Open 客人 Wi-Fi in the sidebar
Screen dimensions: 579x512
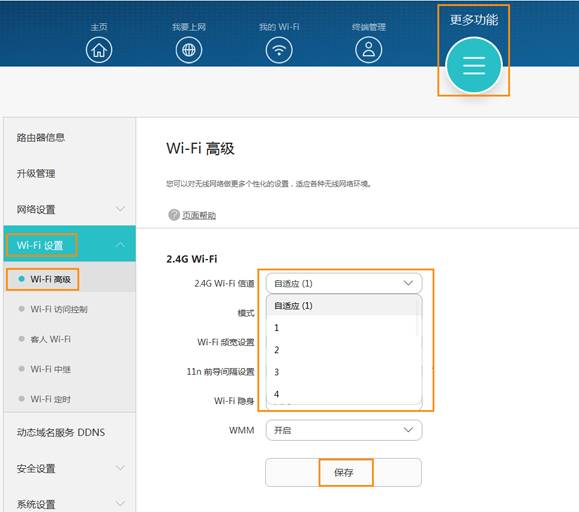pos(51,339)
